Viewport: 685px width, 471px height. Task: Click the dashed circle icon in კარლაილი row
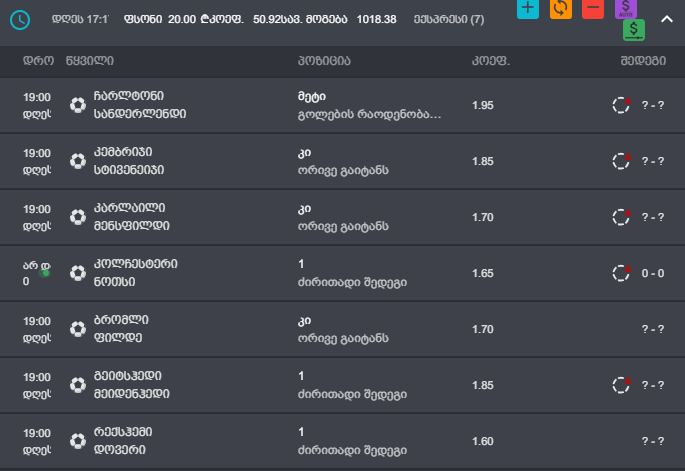[621, 217]
